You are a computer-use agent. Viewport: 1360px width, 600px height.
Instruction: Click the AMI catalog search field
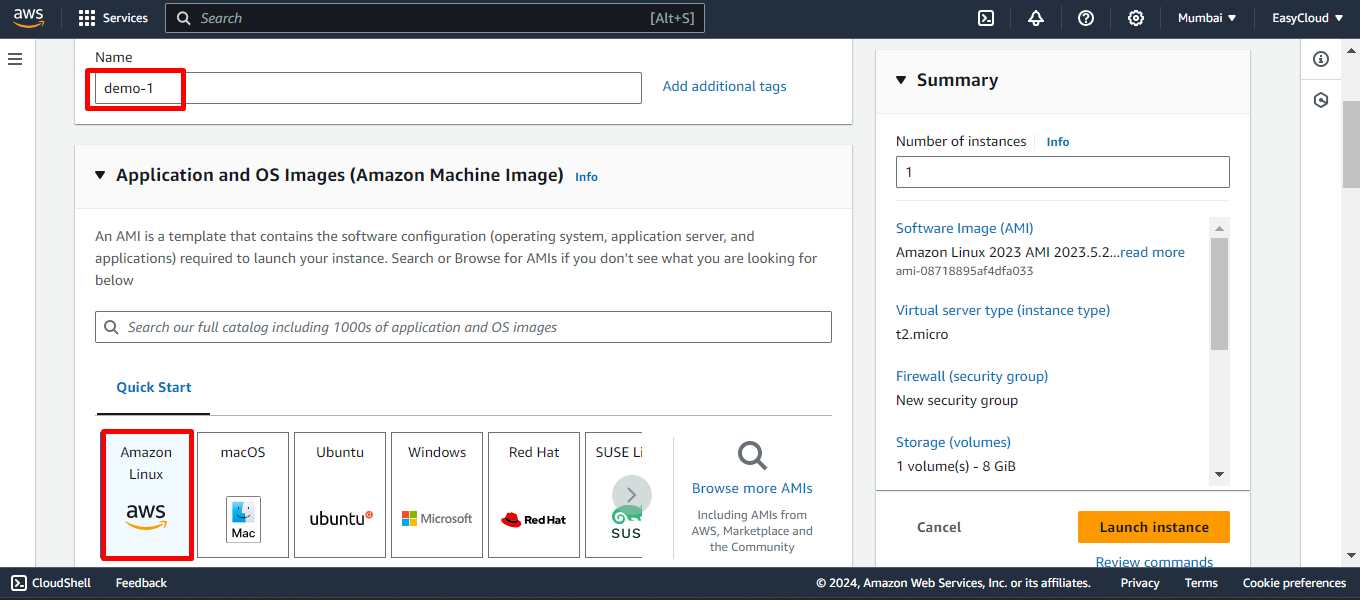coord(463,327)
